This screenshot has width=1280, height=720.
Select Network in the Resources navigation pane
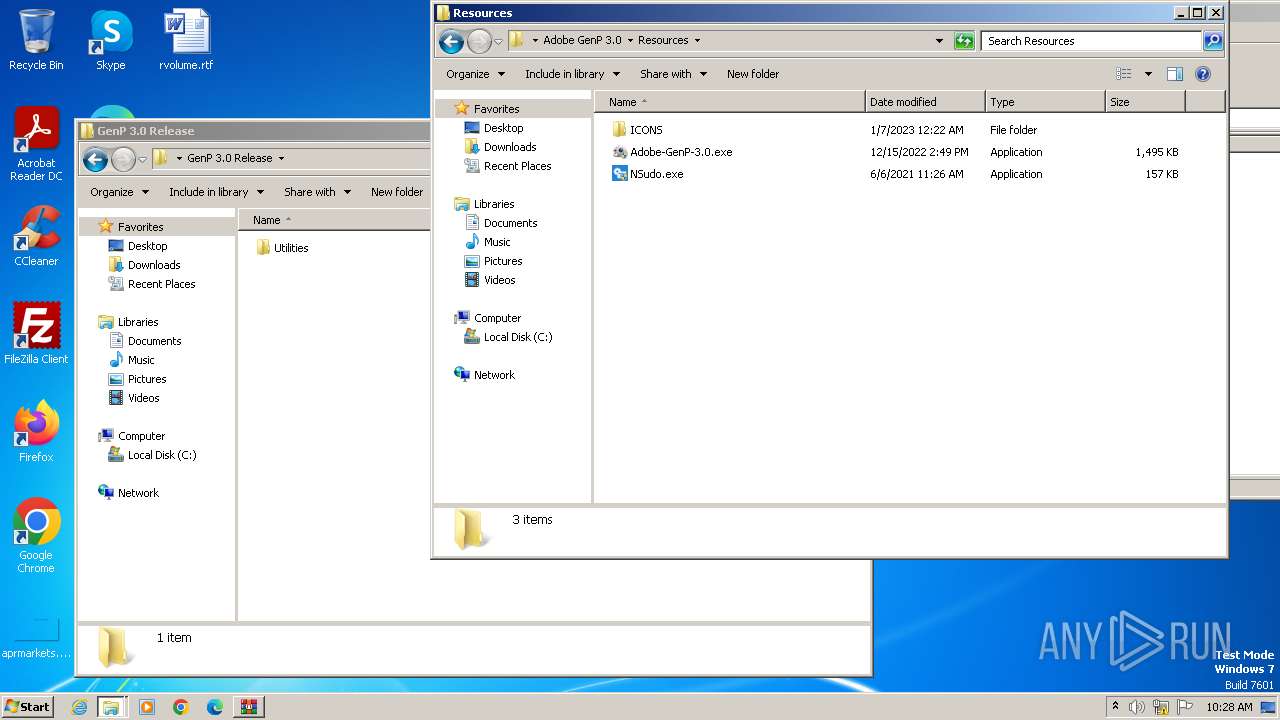point(494,375)
